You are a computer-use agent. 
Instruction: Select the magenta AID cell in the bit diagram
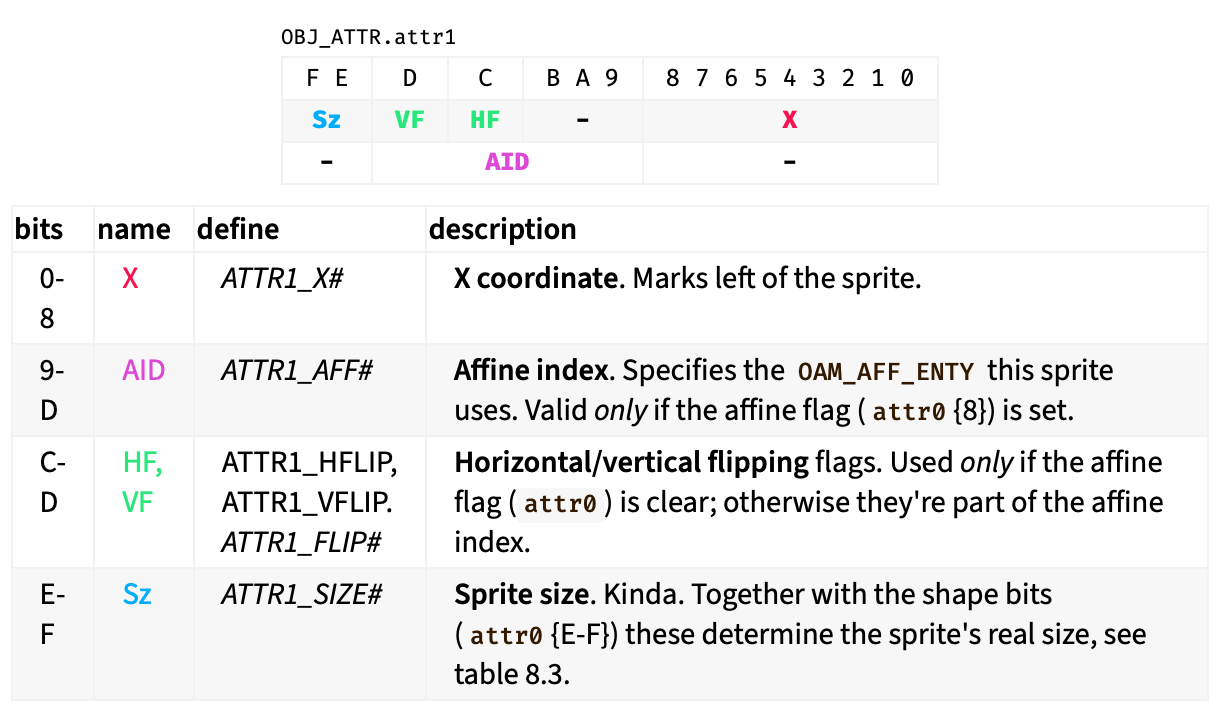click(507, 162)
